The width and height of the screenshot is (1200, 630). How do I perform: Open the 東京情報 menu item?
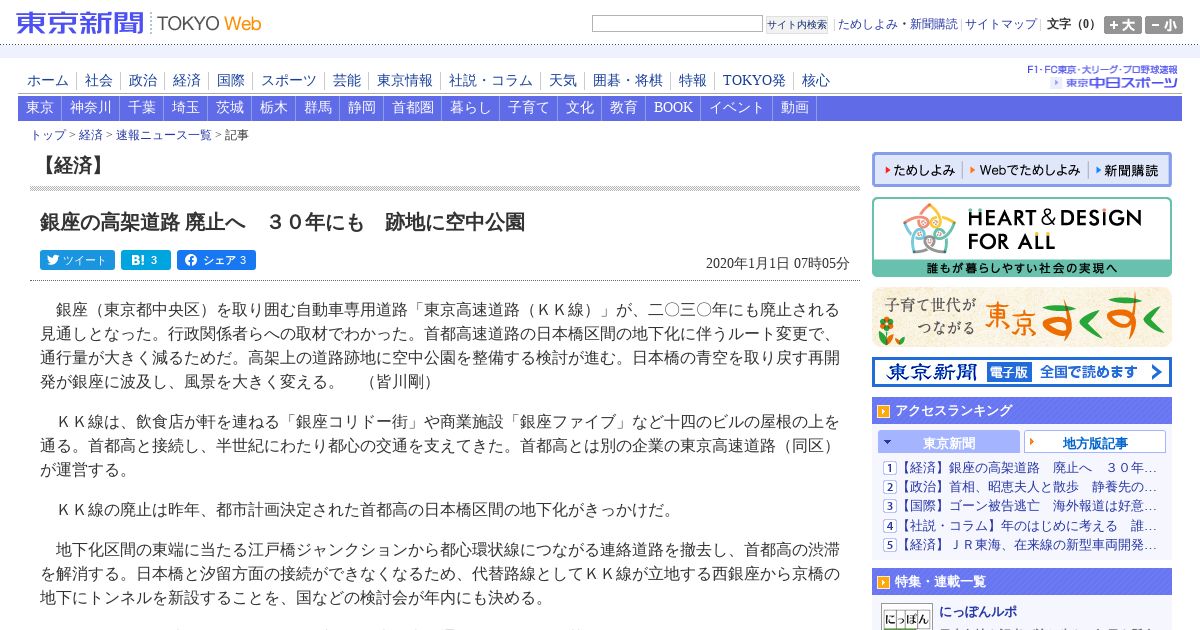(405, 80)
